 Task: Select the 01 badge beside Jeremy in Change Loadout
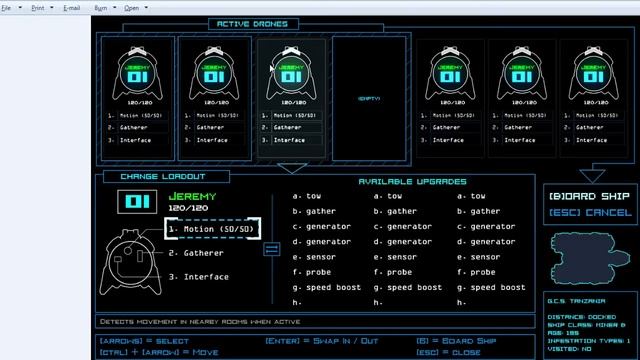point(137,202)
